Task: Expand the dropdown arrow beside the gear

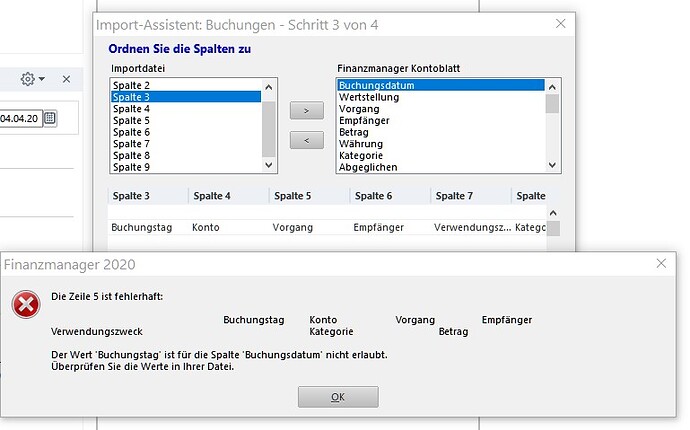Action: click(41, 79)
